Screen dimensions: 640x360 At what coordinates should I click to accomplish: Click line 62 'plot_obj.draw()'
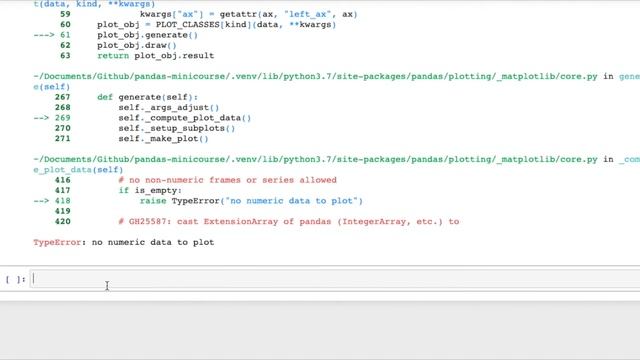(x=137, y=45)
